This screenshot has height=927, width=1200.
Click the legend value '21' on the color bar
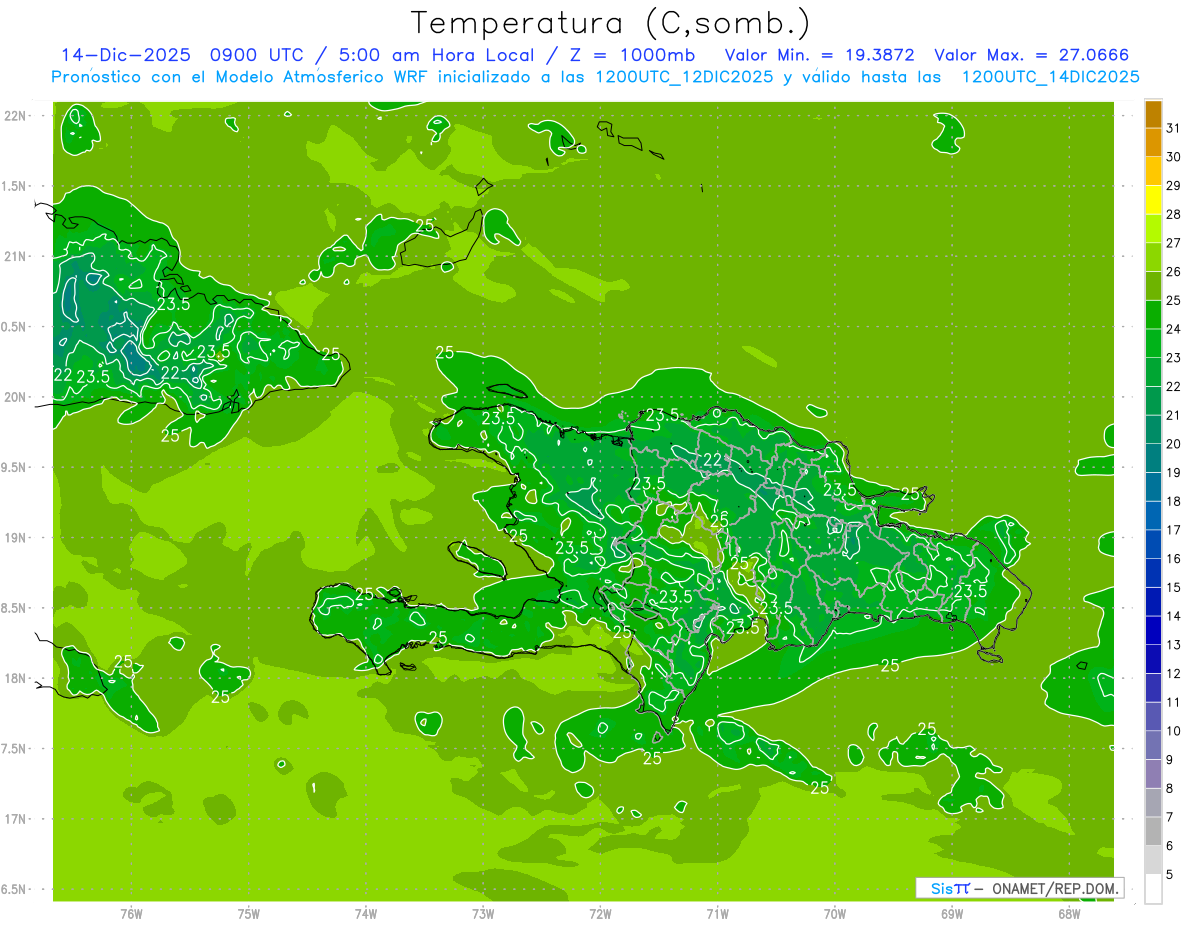coord(1174,415)
